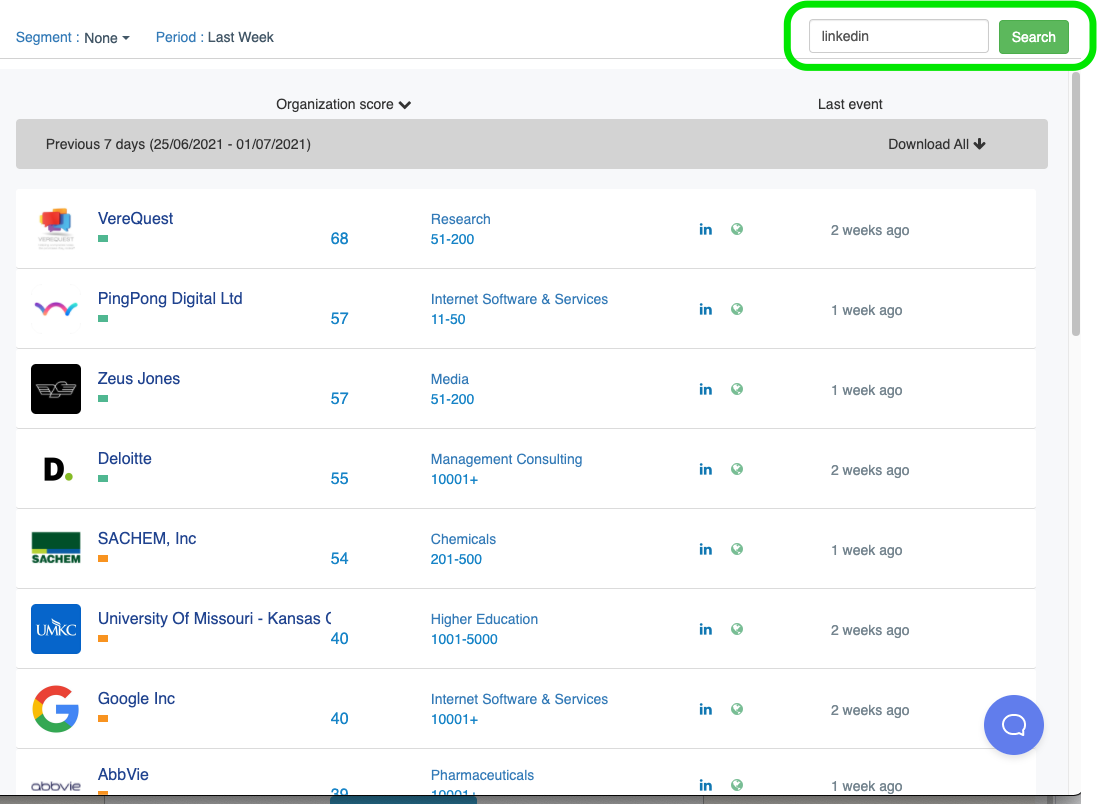Click the Chemicals industry label
Viewport: 1097px width, 804px height.
tap(463, 539)
